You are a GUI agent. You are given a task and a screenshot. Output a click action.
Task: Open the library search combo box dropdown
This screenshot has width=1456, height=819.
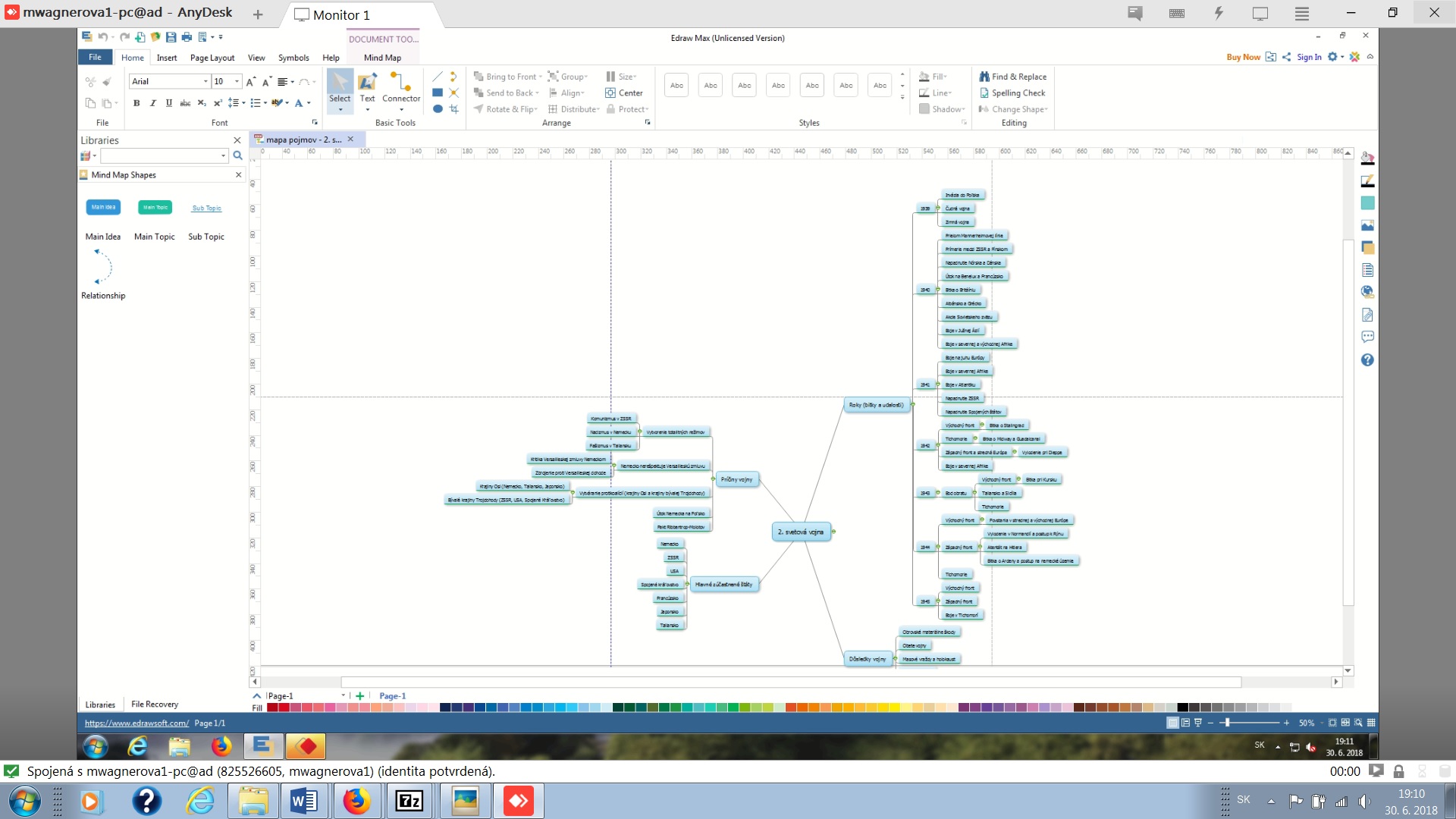(x=223, y=155)
